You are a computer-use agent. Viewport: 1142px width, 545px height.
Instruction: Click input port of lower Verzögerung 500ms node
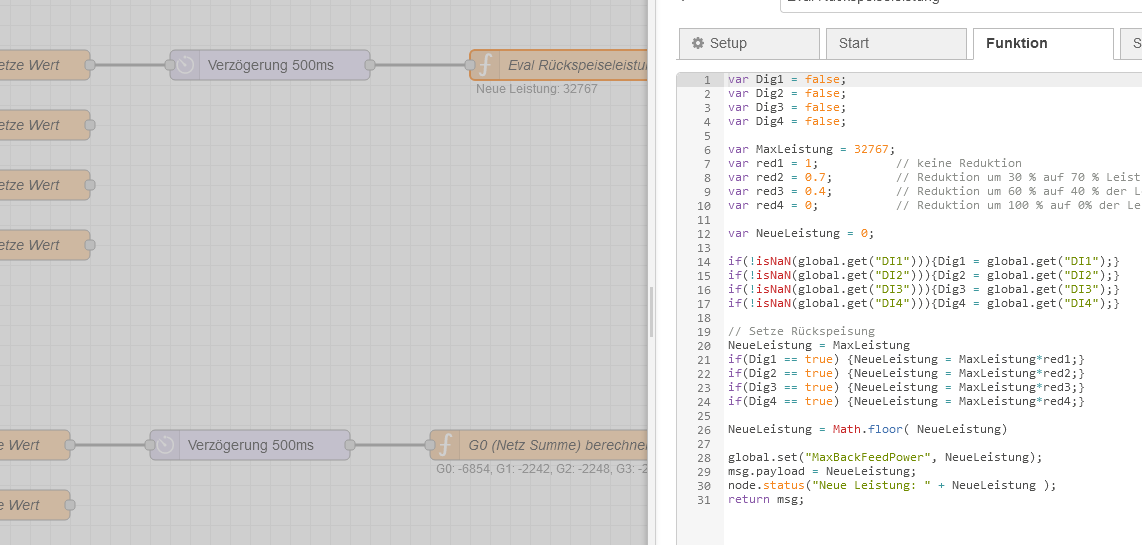pyautogui.click(x=150, y=445)
